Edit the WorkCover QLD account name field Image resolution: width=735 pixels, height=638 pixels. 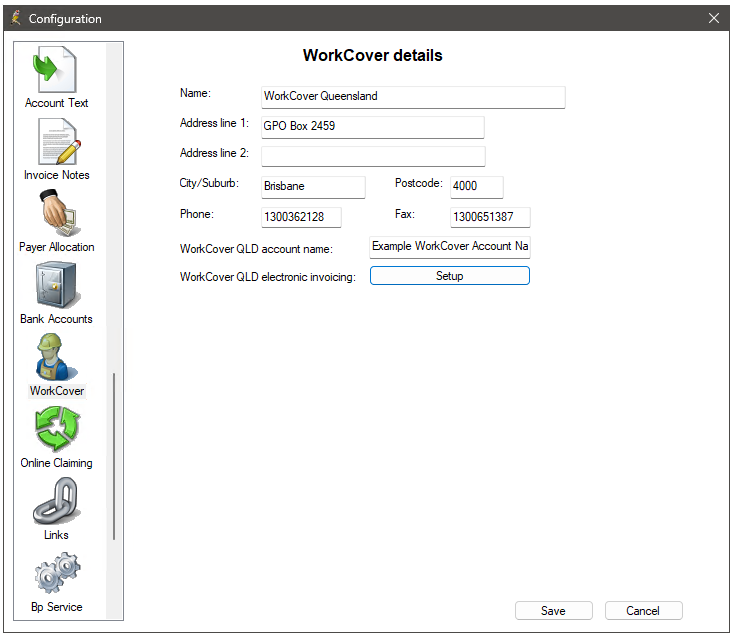tap(450, 247)
